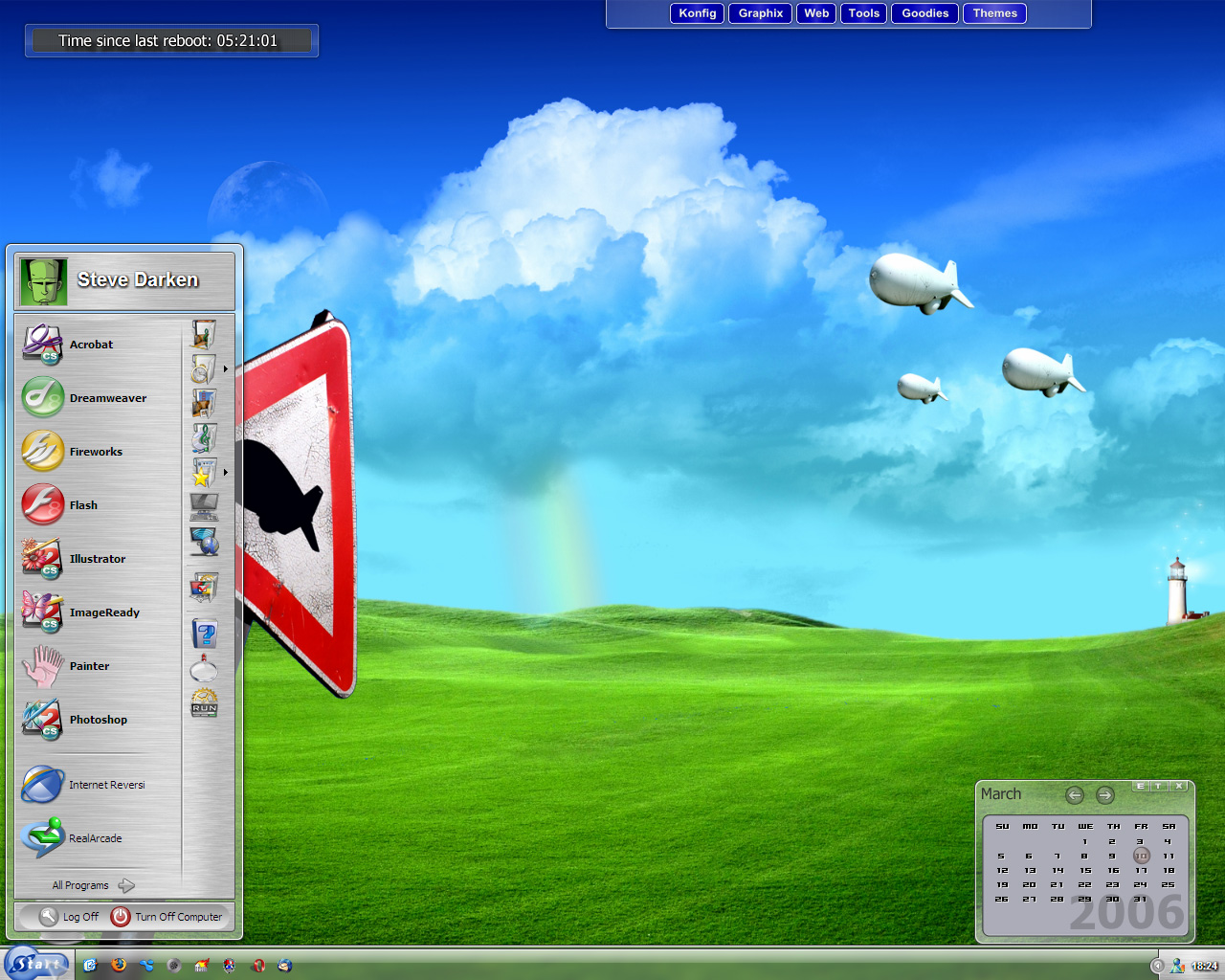Open My Documents folder icon
The image size is (1225, 980).
point(204,334)
